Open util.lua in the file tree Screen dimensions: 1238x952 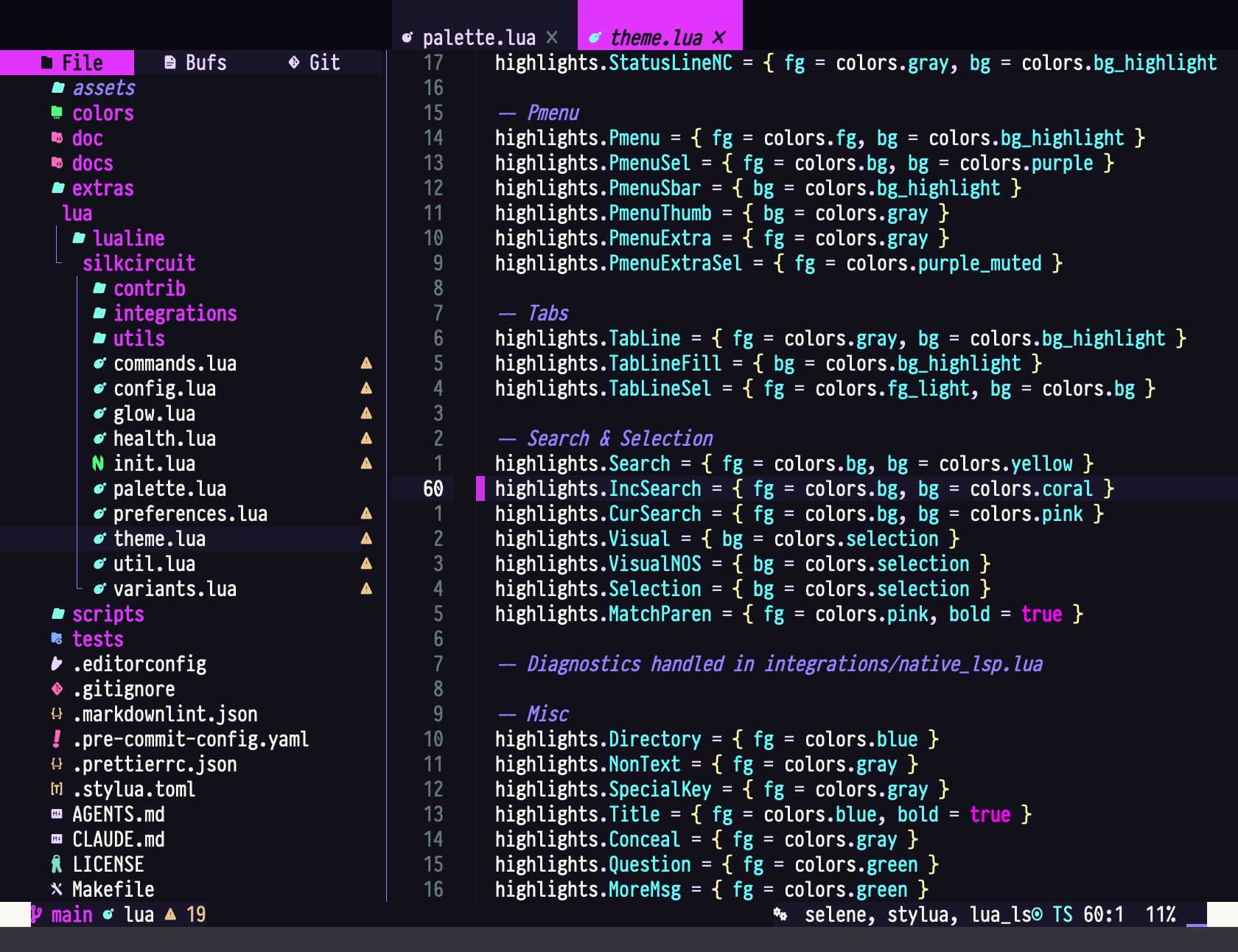coord(154,564)
